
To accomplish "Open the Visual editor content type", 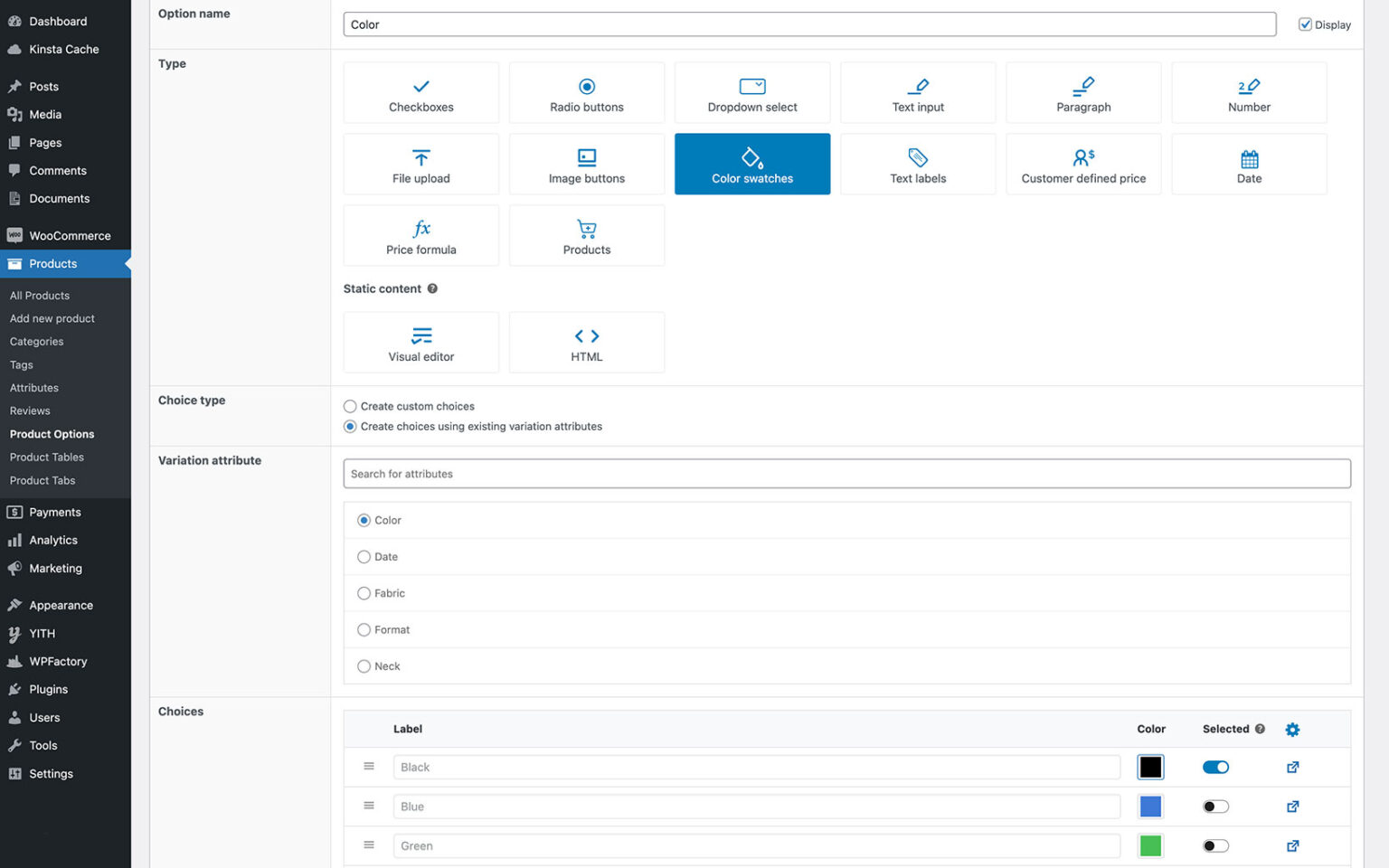I will [x=420, y=342].
